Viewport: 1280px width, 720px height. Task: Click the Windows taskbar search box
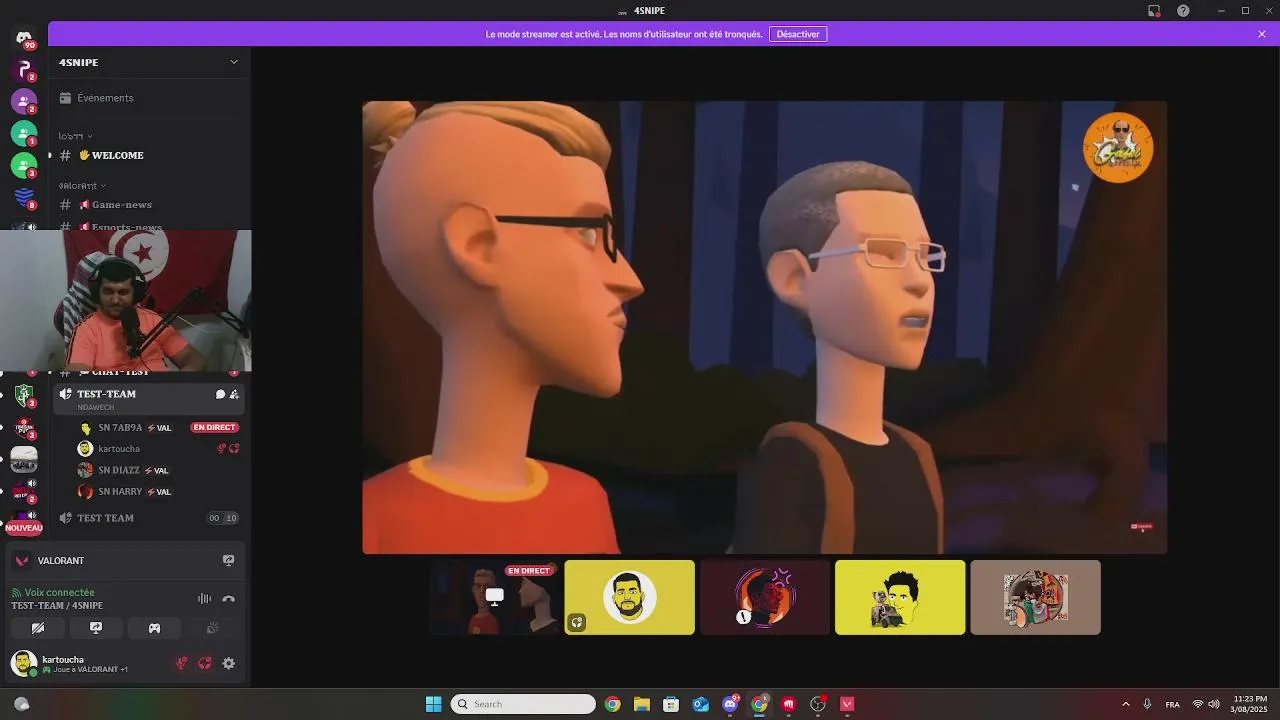[523, 704]
